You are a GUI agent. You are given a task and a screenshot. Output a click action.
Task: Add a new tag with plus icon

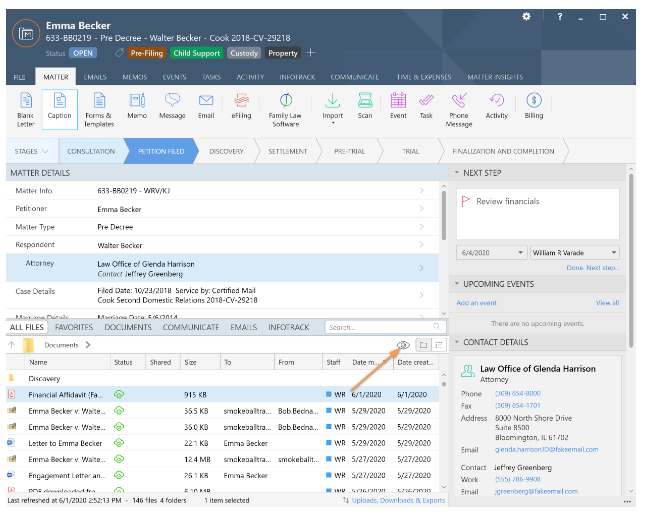pyautogui.click(x=310, y=53)
